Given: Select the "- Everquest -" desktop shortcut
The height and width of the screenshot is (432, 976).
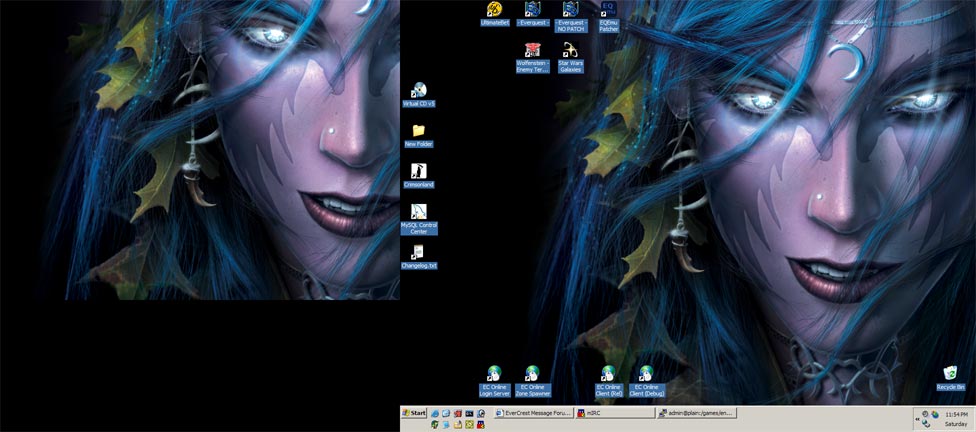Looking at the screenshot, I should pyautogui.click(x=532, y=14).
